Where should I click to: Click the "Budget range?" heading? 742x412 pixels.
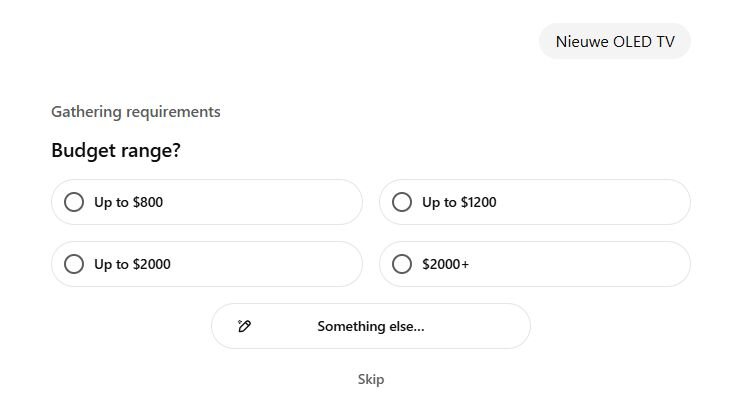(116, 151)
